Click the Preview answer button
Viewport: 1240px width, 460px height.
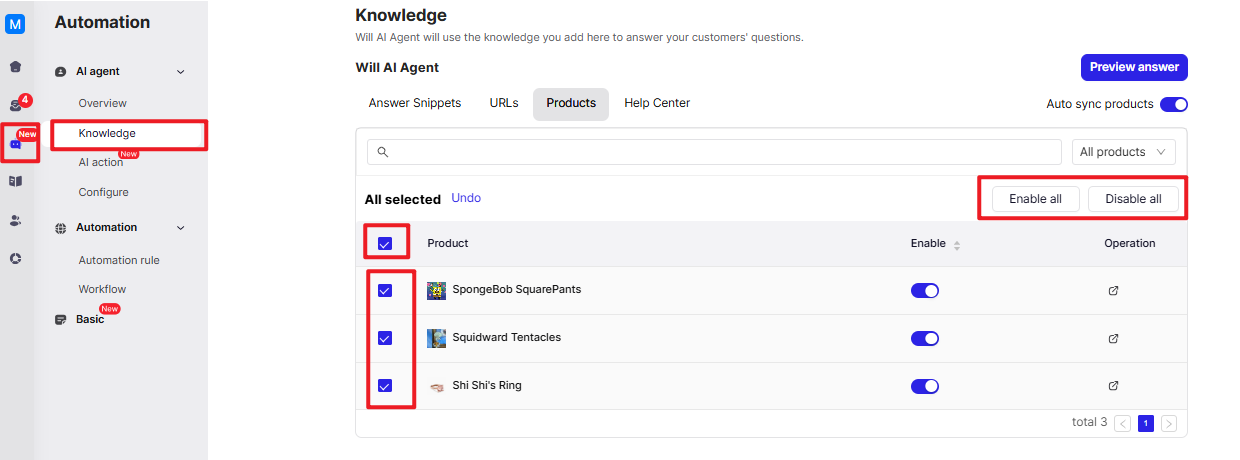coord(1134,67)
